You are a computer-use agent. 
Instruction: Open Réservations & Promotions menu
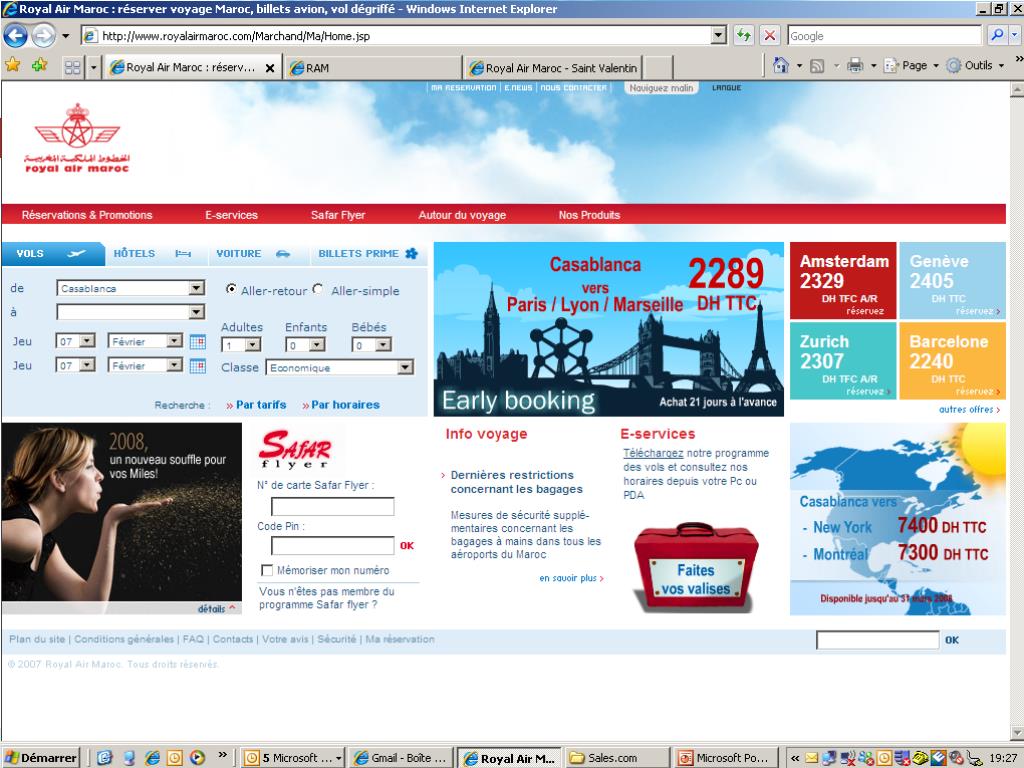tap(87, 215)
